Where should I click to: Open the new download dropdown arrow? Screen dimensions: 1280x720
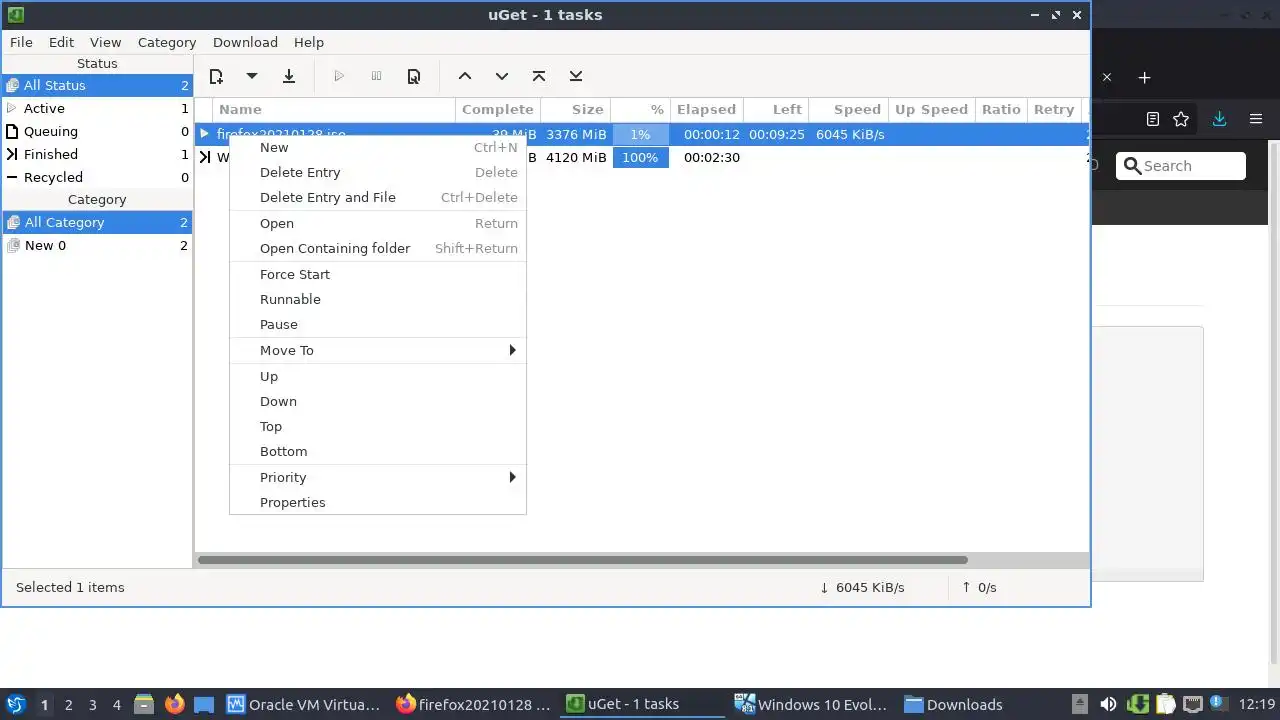tap(252, 76)
